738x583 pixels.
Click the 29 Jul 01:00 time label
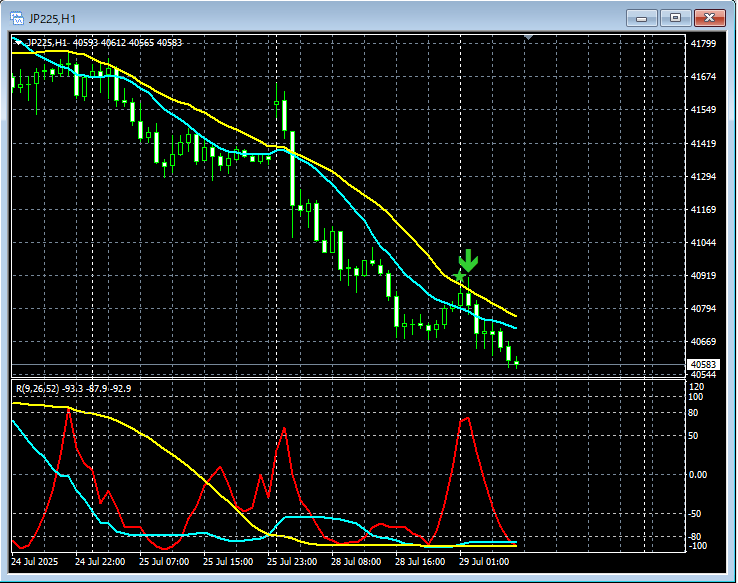484,562
